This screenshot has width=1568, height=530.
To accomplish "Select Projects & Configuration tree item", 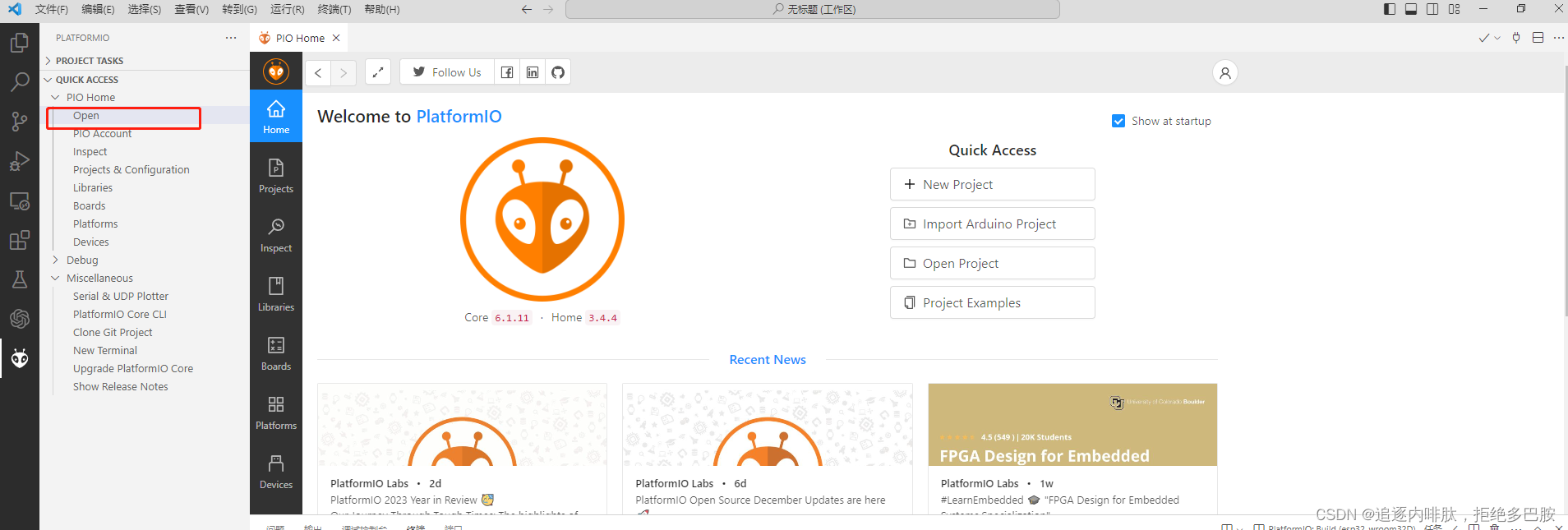I will [131, 170].
